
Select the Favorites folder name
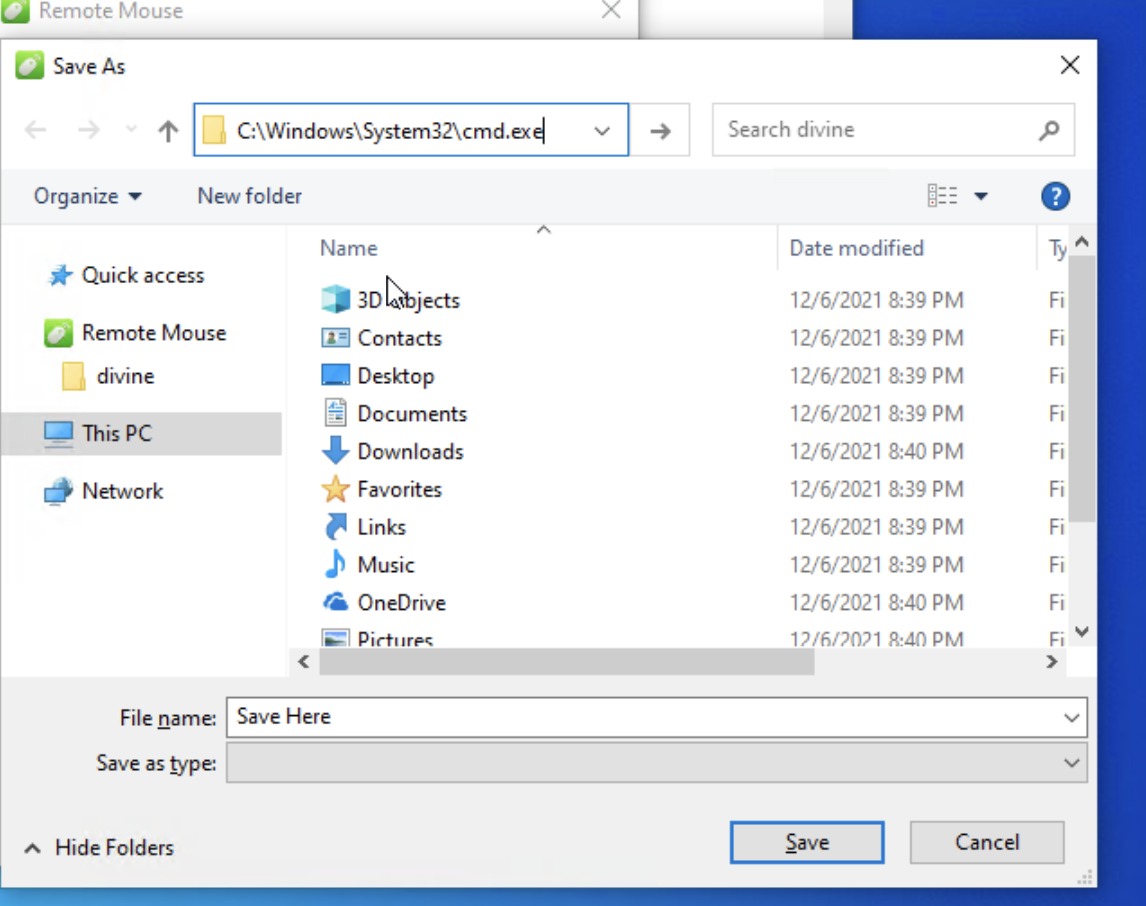click(400, 490)
